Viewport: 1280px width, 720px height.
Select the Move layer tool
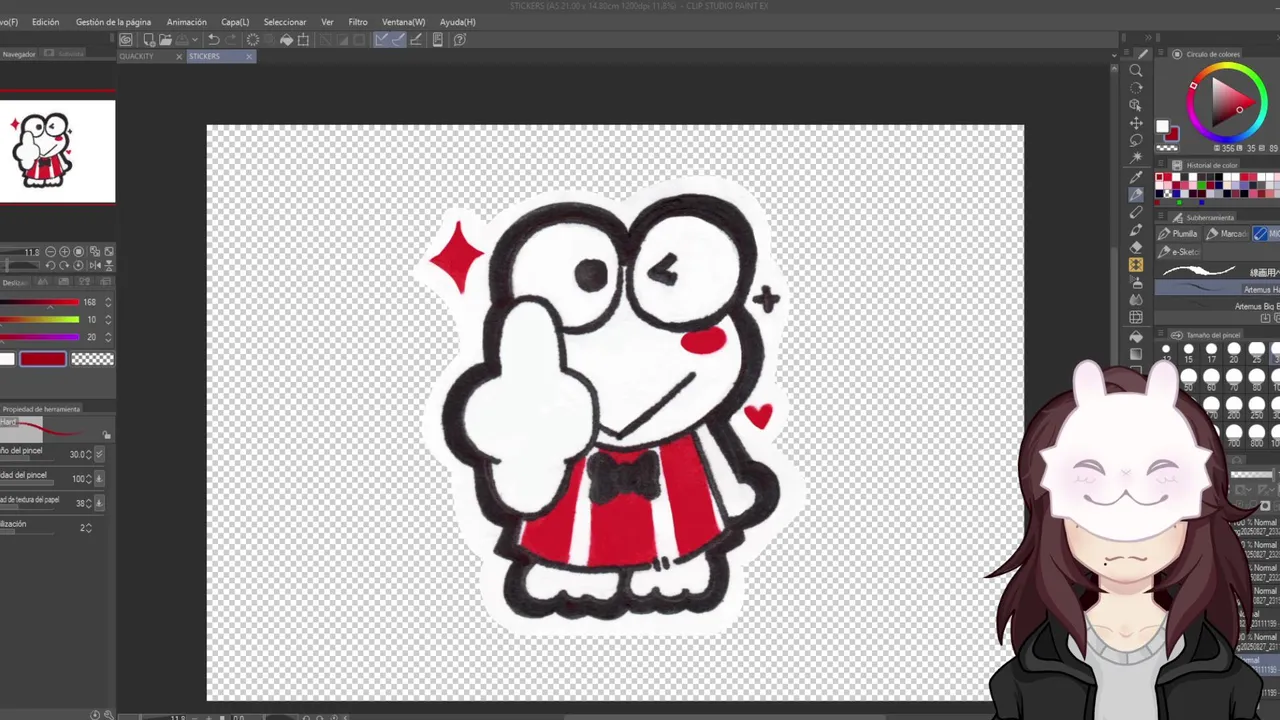click(1136, 123)
